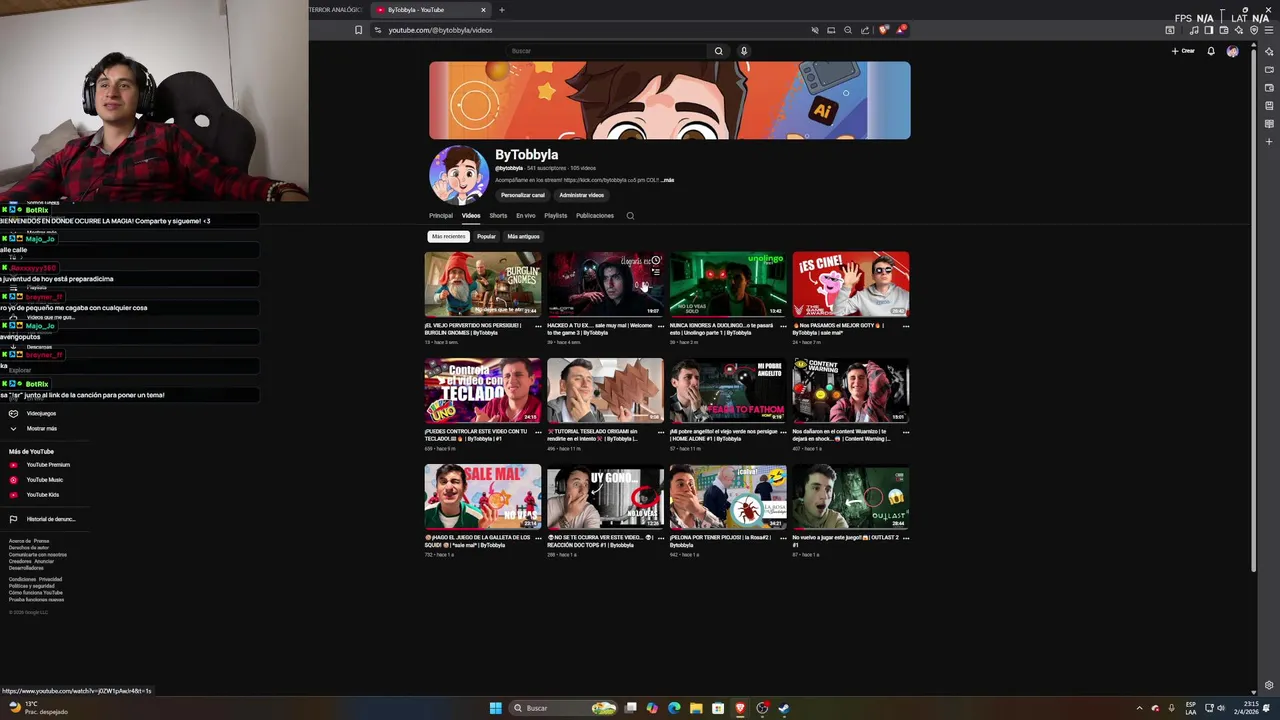
Task: Open the Fears to Fathom video thumbnail
Action: [x=728, y=390]
